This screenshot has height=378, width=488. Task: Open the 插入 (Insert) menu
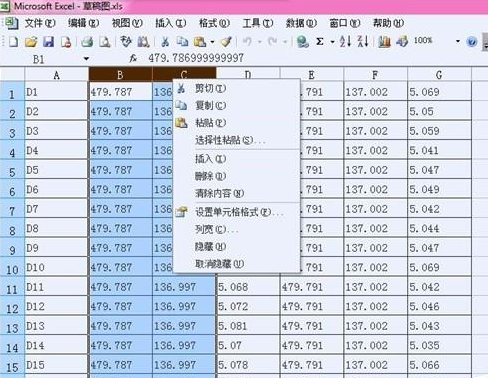pyautogui.click(x=171, y=23)
